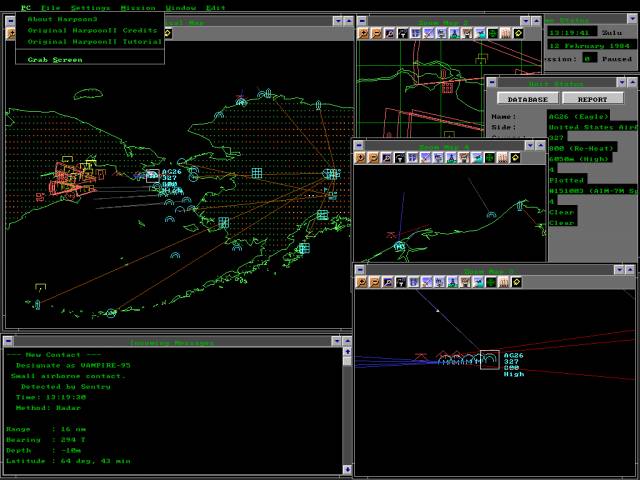
Task: Open the control menu of Incoming Messages window
Action: point(8,340)
